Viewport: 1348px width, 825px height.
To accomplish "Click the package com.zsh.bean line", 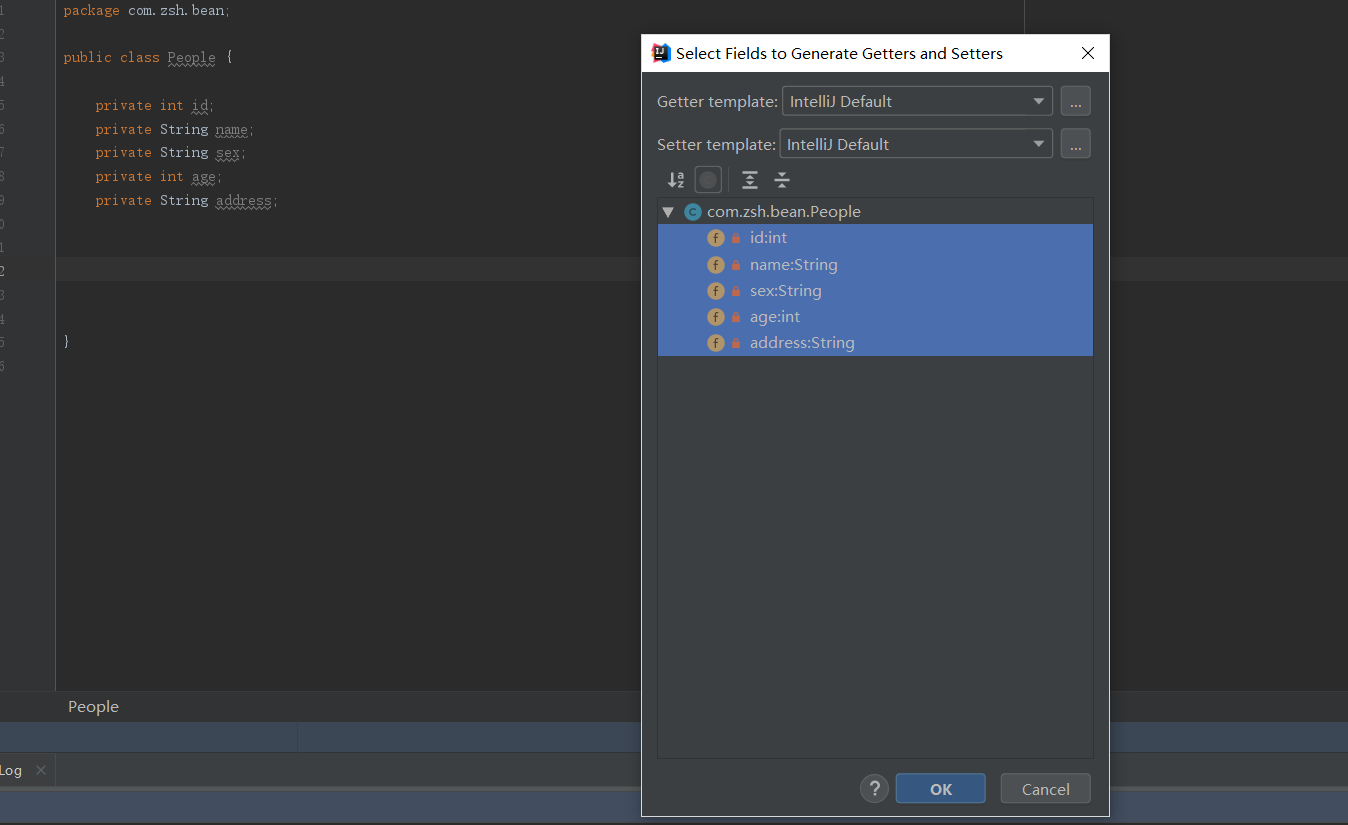I will click(147, 10).
